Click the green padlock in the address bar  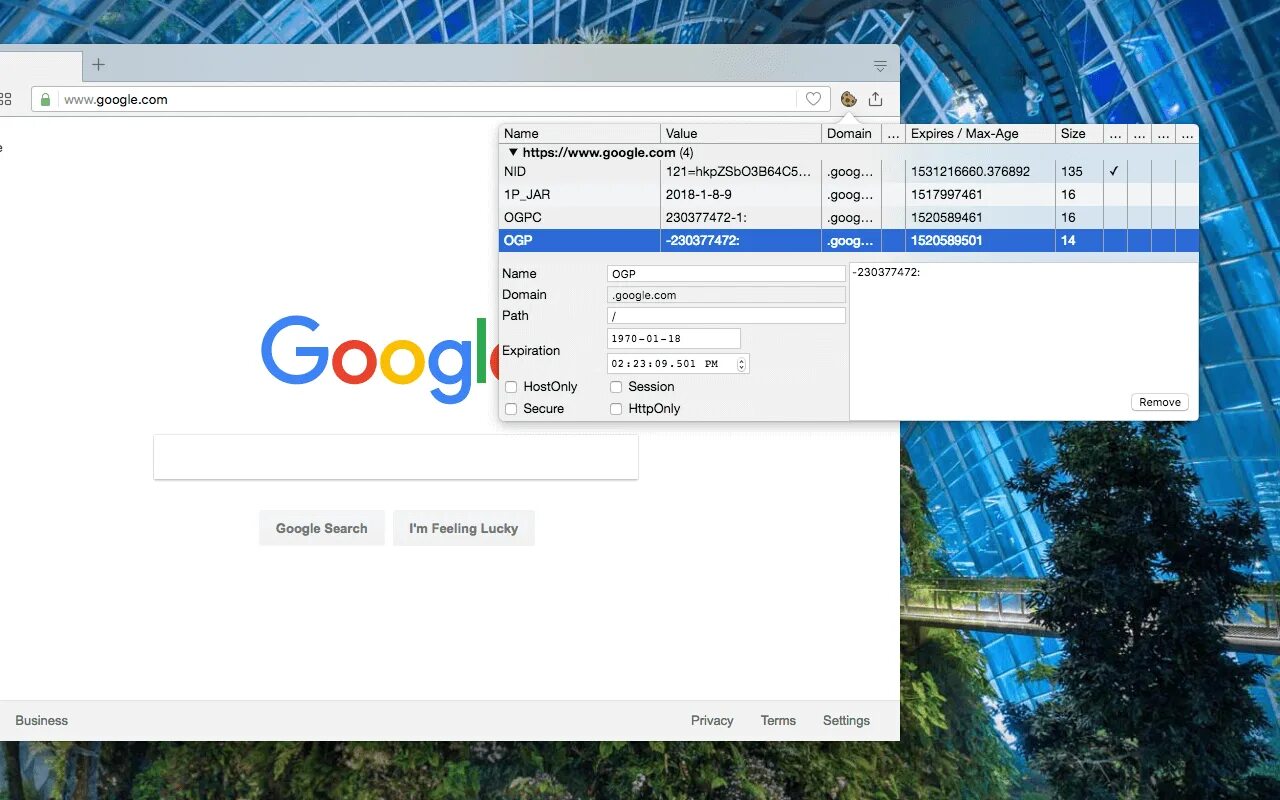pos(45,99)
